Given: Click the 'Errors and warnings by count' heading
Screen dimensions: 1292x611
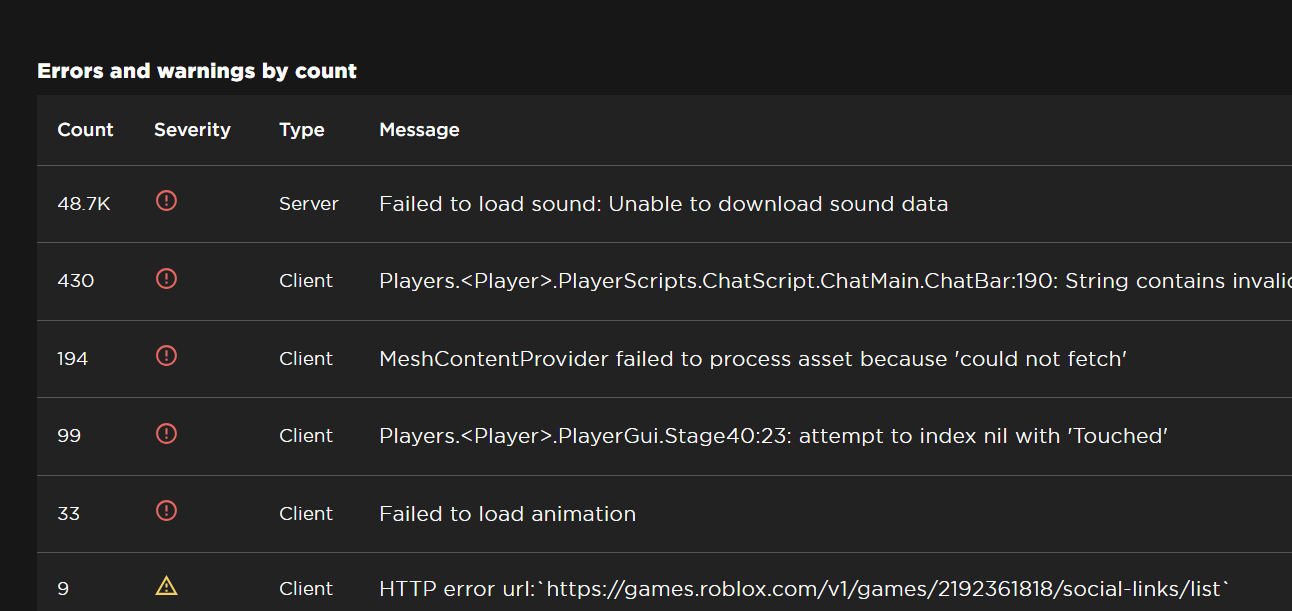Looking at the screenshot, I should coord(196,71).
